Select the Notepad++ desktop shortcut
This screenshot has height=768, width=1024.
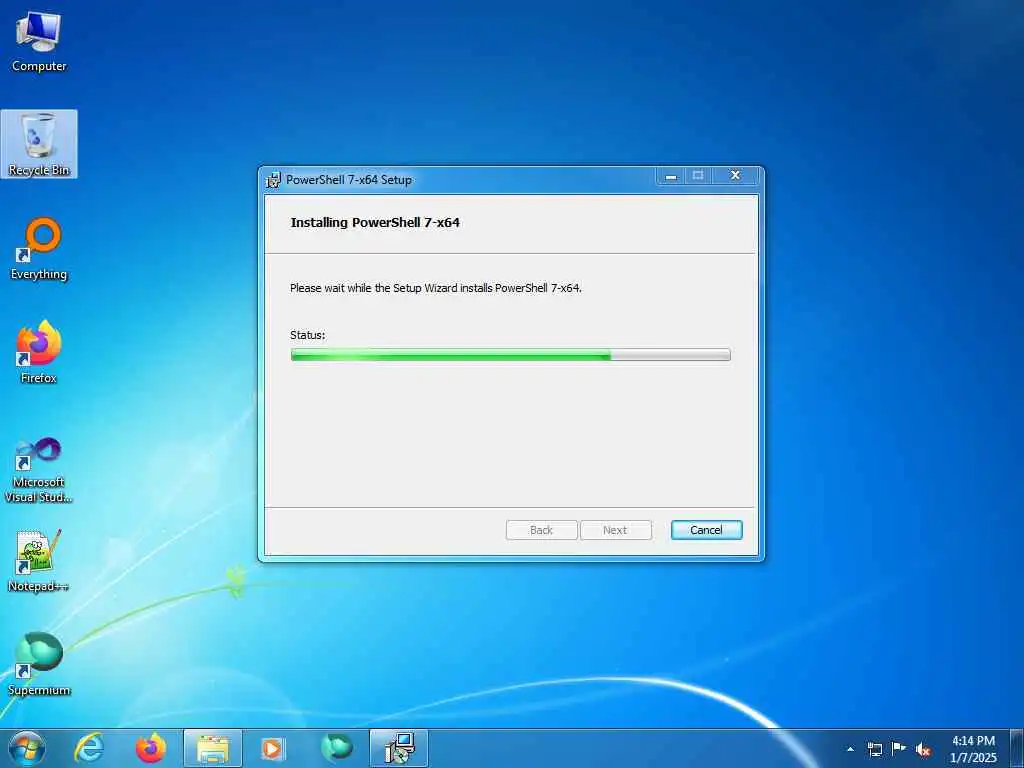tap(39, 560)
